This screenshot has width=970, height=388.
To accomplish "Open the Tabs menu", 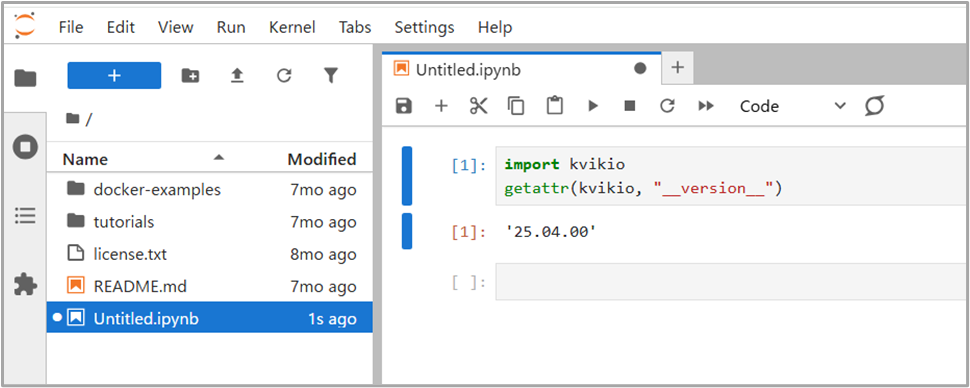I will coord(355,27).
